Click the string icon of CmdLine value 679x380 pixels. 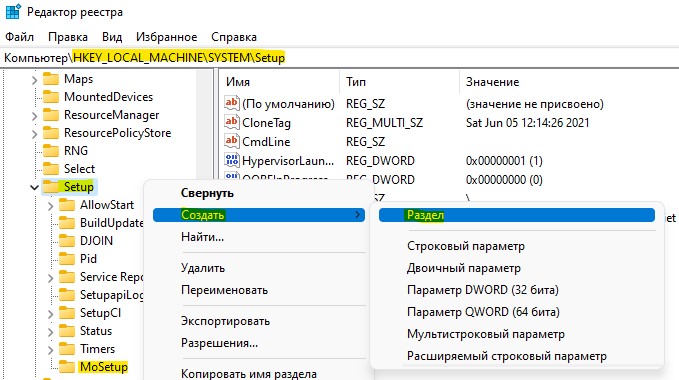[x=232, y=141]
